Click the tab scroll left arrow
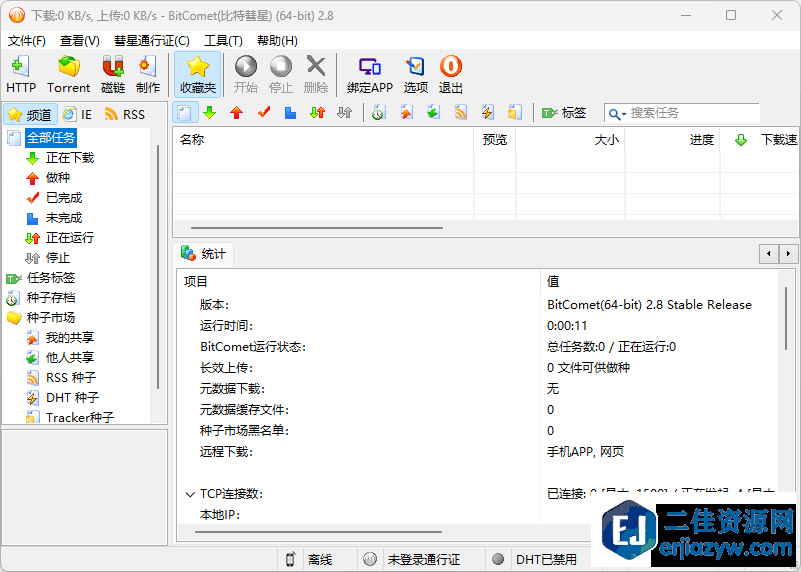The image size is (801, 572). (x=769, y=253)
